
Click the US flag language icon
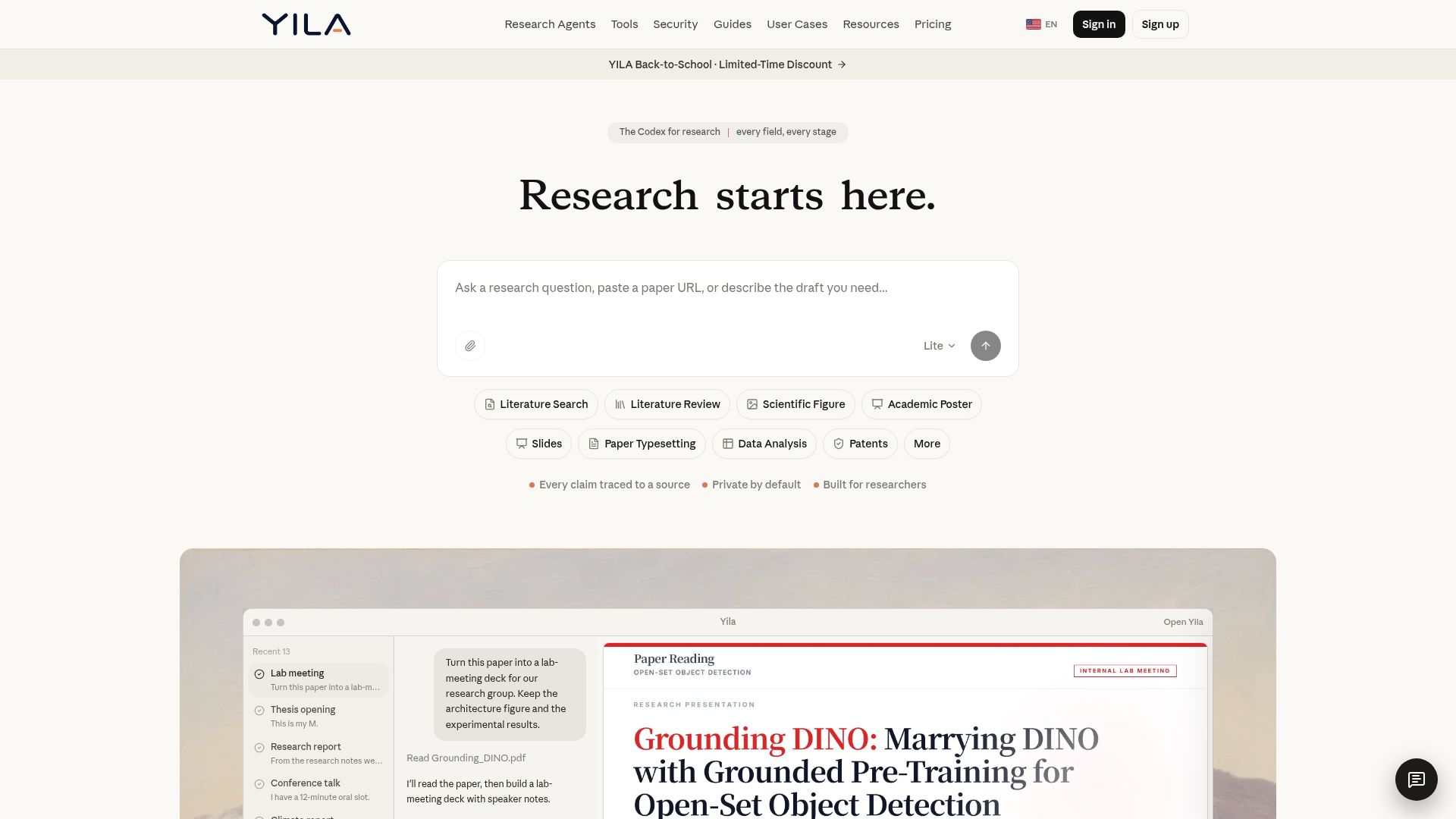click(1033, 24)
